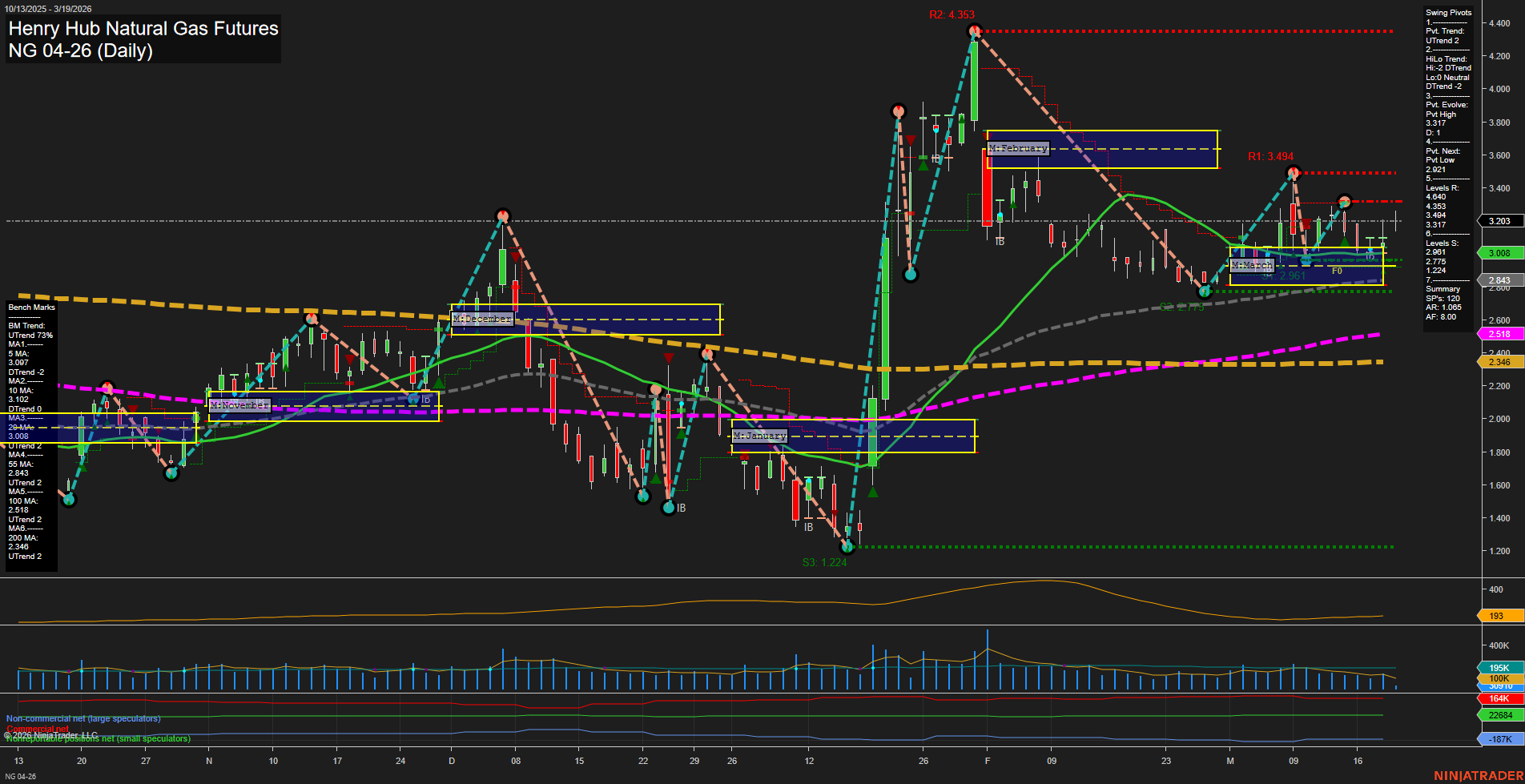Select the black 3.203 last-price marker on the axis

(1501, 221)
